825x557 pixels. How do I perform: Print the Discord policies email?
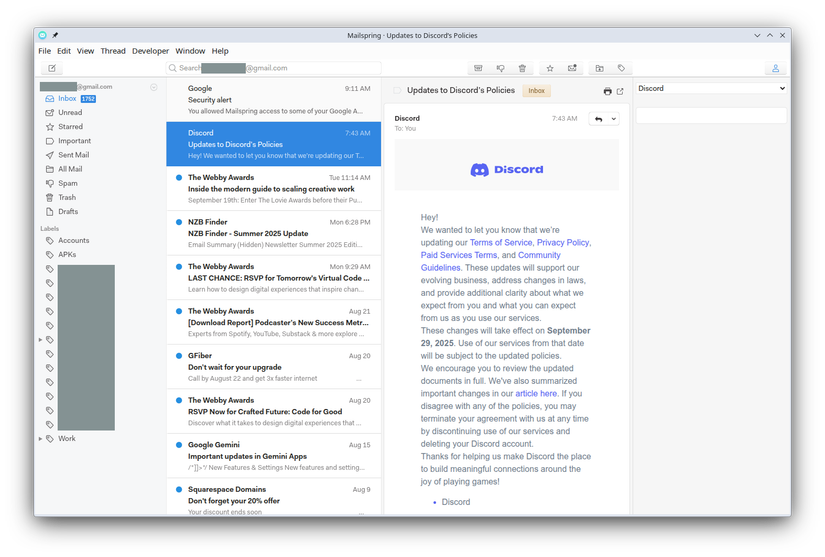(x=608, y=91)
